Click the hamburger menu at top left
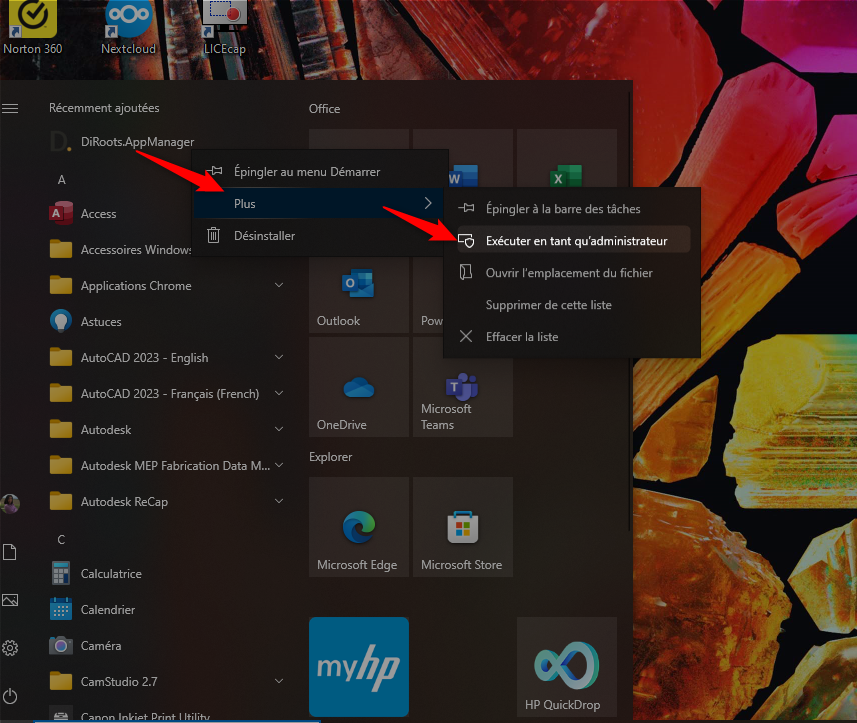The image size is (857, 723). click(x=11, y=108)
